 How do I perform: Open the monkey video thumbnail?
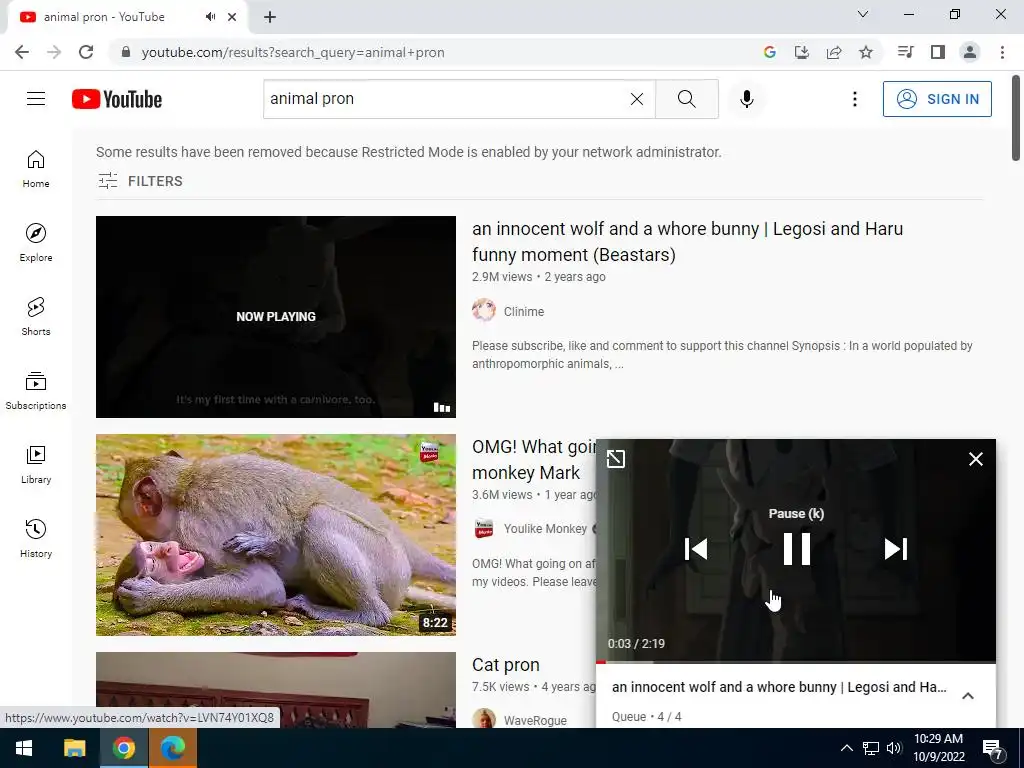pos(276,535)
